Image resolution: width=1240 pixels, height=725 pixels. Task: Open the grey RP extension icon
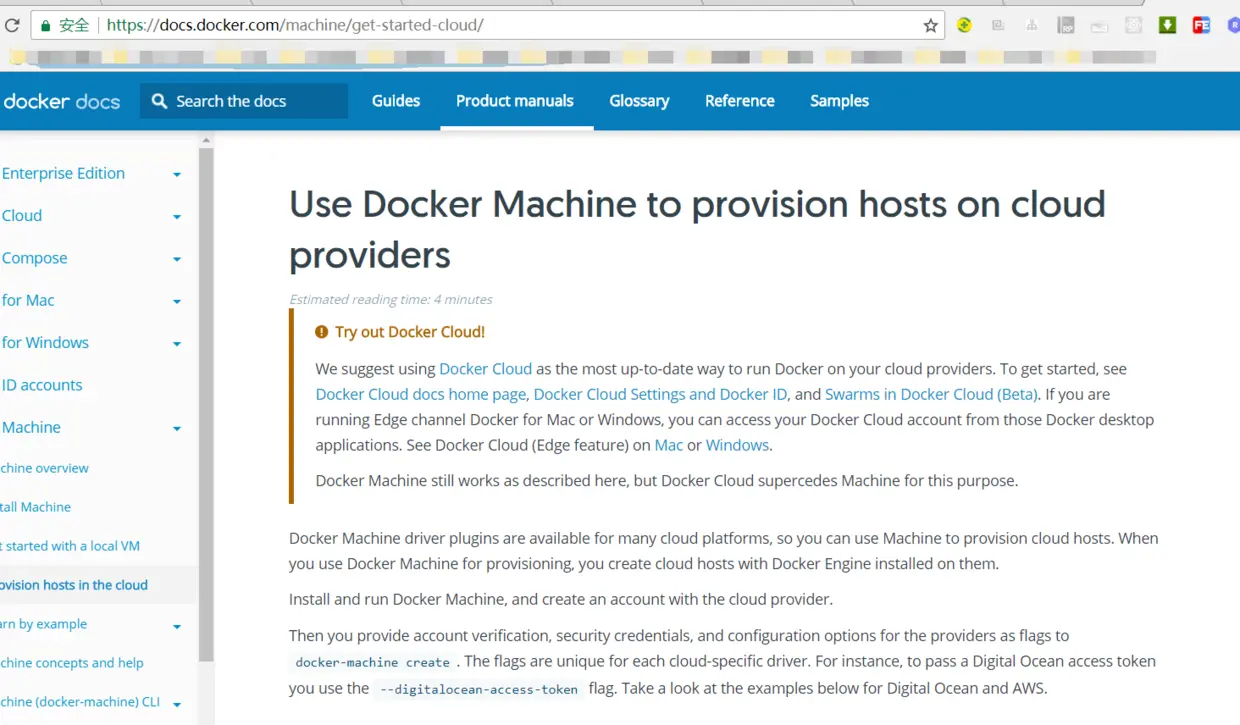(1066, 25)
